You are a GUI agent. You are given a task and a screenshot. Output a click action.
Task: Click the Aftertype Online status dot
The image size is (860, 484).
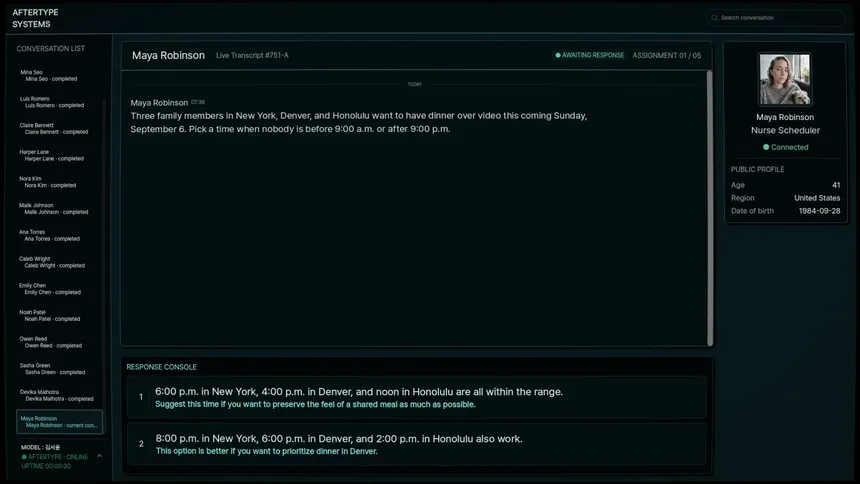coord(24,457)
